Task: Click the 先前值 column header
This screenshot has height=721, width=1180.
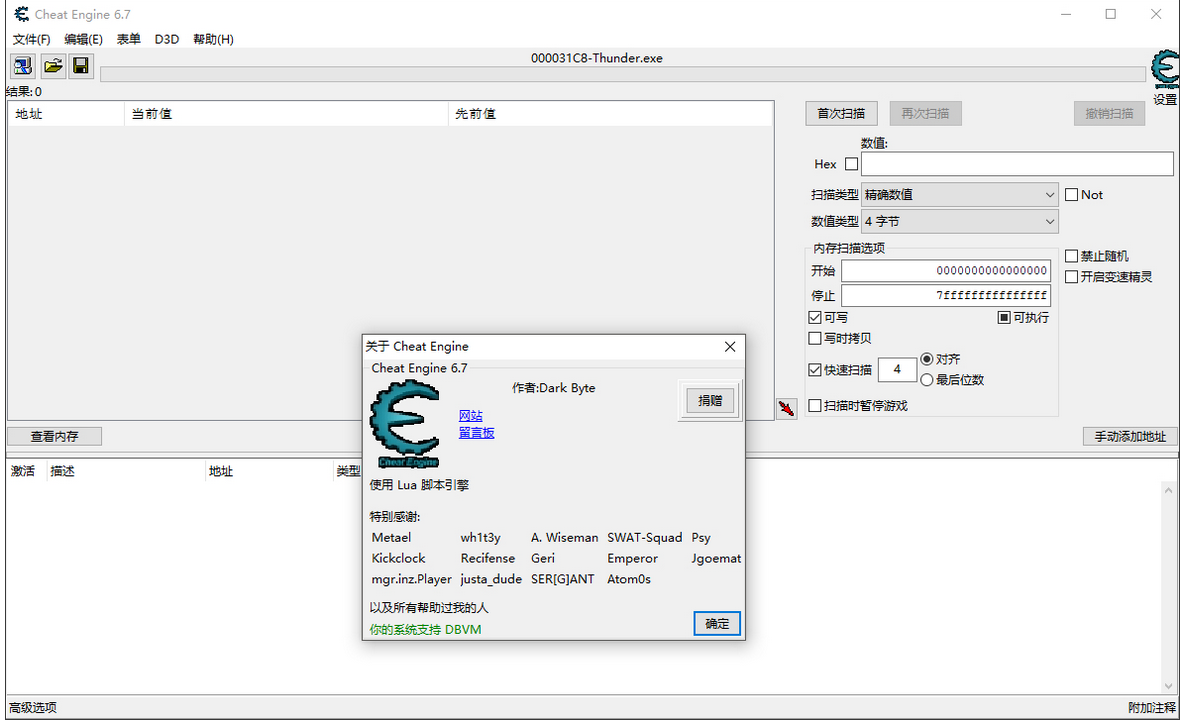Action: 610,114
